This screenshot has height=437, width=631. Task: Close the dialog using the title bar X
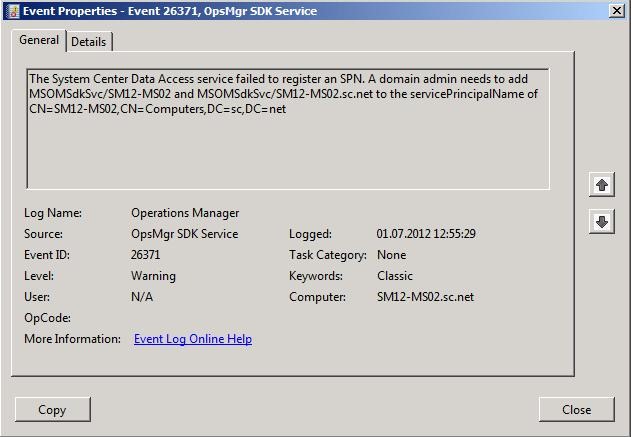[616, 10]
